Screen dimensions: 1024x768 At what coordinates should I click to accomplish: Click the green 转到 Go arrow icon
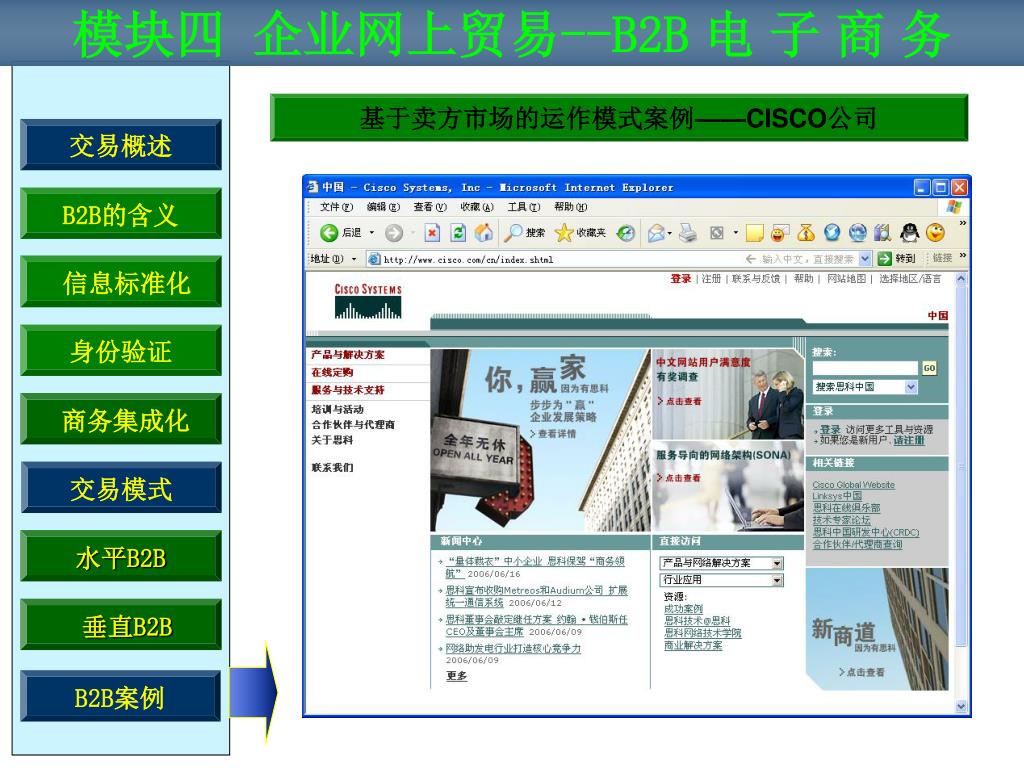pyautogui.click(x=884, y=259)
